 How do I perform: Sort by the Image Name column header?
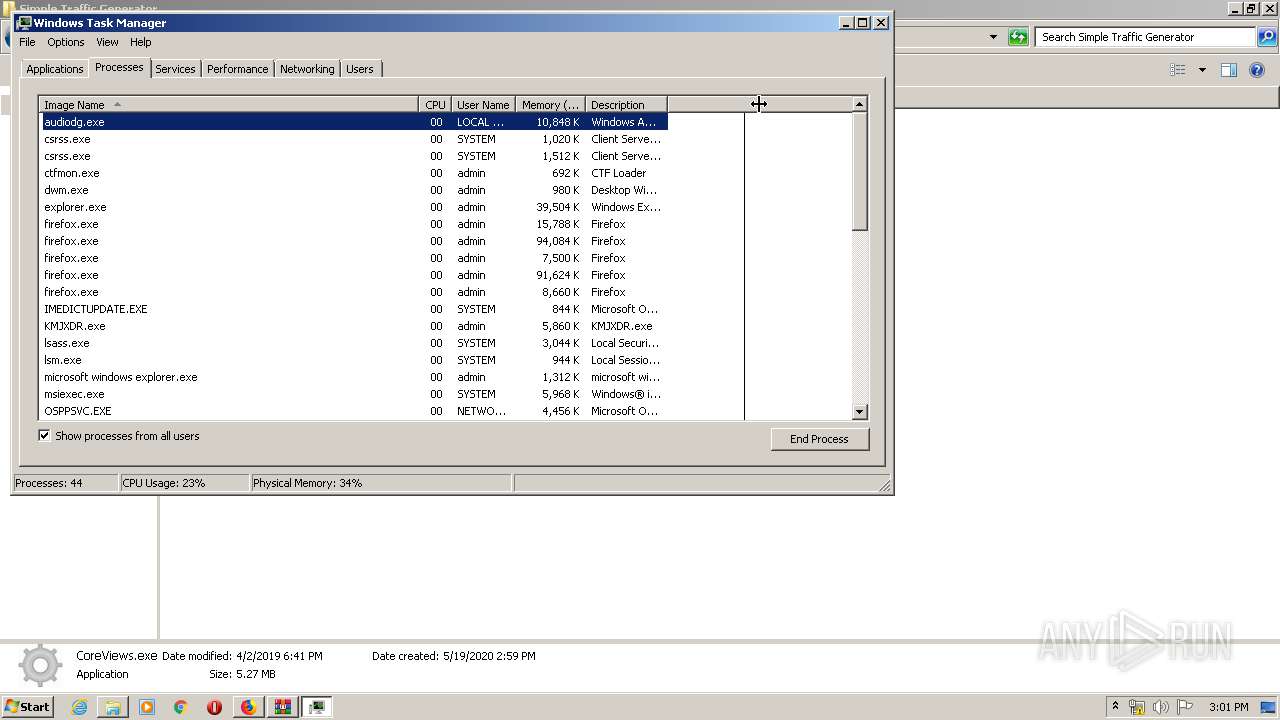point(228,104)
